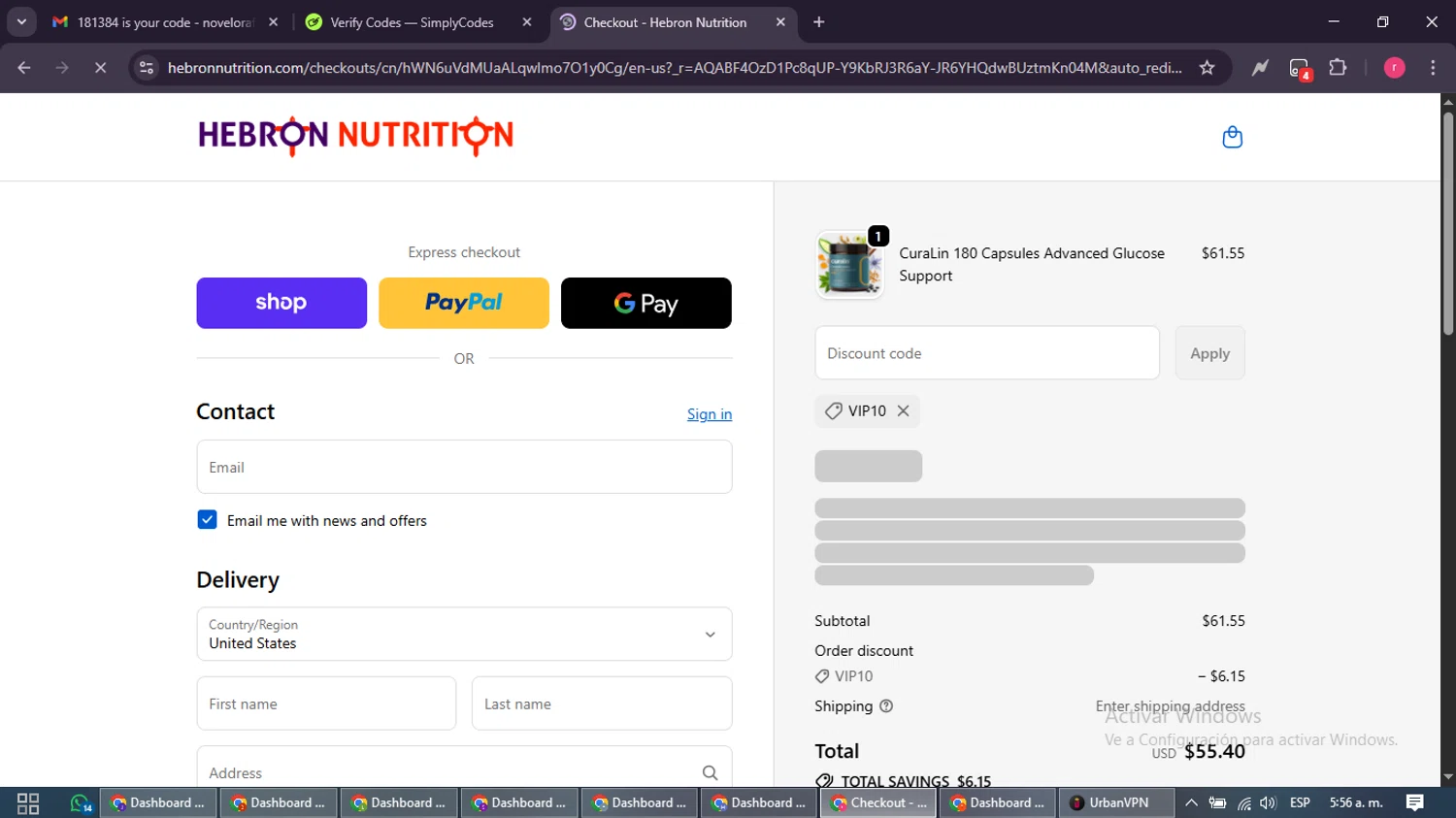Open WhatsApp from the taskbar
1456x818 pixels.
pos(80,803)
